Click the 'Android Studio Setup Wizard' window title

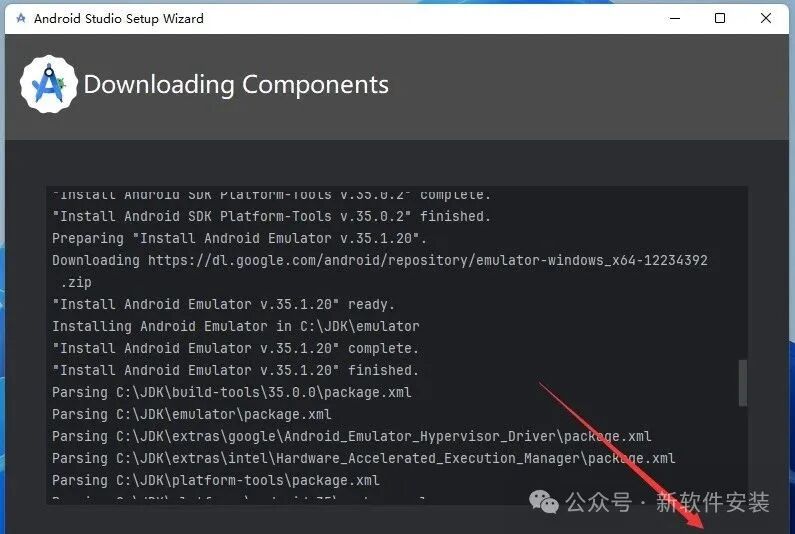point(119,19)
